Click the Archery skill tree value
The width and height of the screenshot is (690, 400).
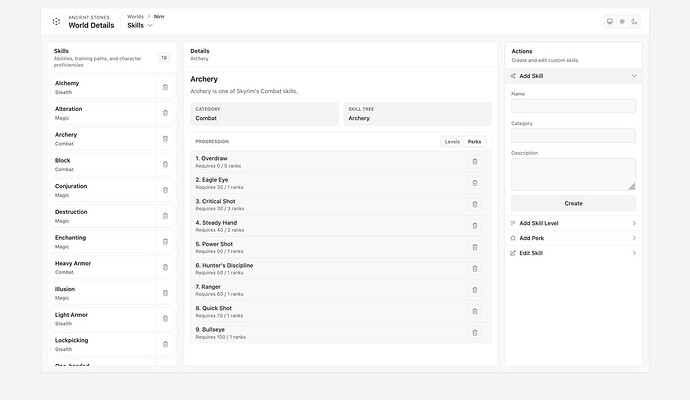tap(359, 118)
